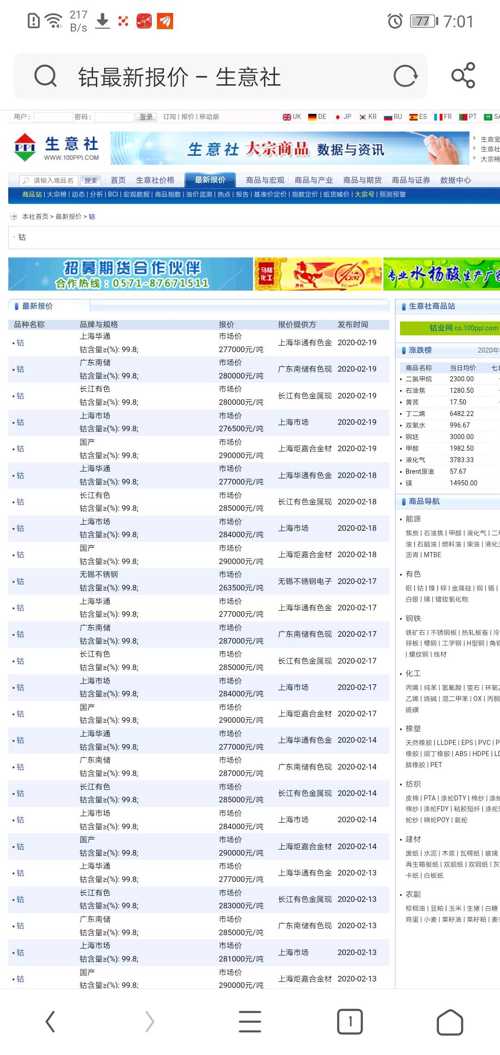This screenshot has height=1055, width=500.
Task: Click 本社首页 breadcrumb link
Action: pyautogui.click(x=35, y=217)
